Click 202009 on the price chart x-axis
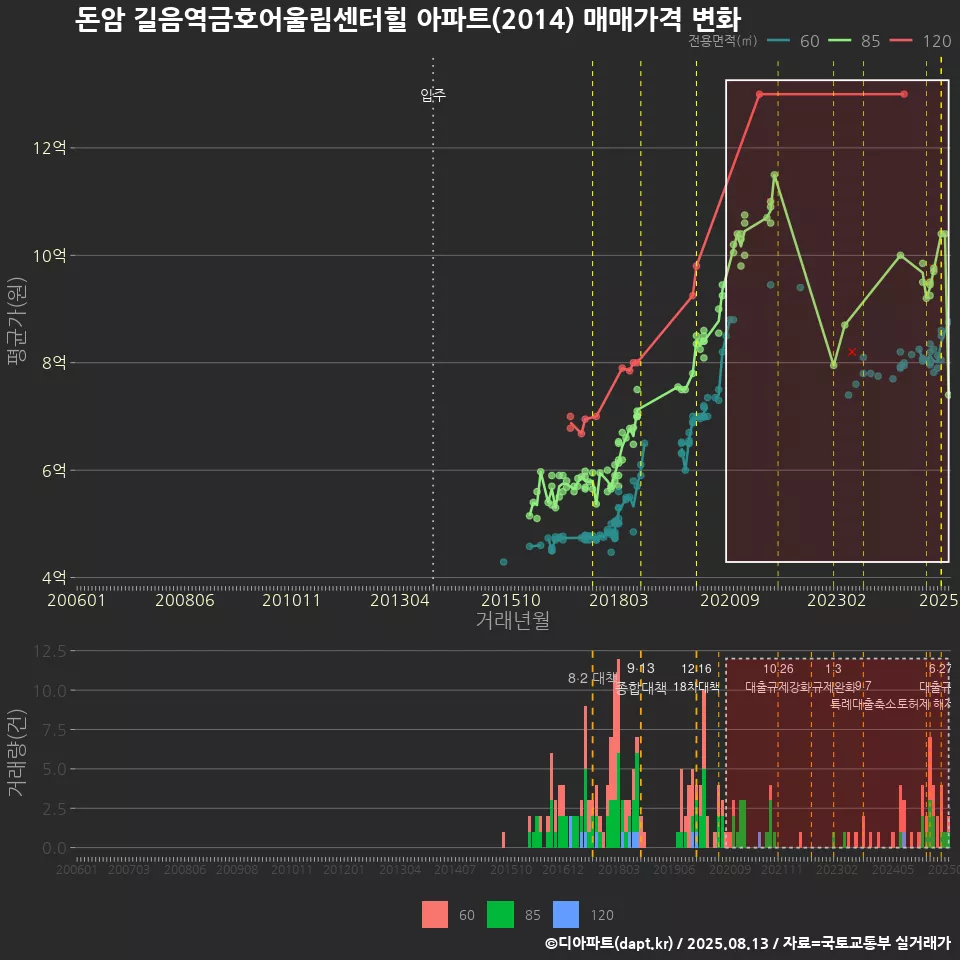960x960 pixels. (730, 600)
